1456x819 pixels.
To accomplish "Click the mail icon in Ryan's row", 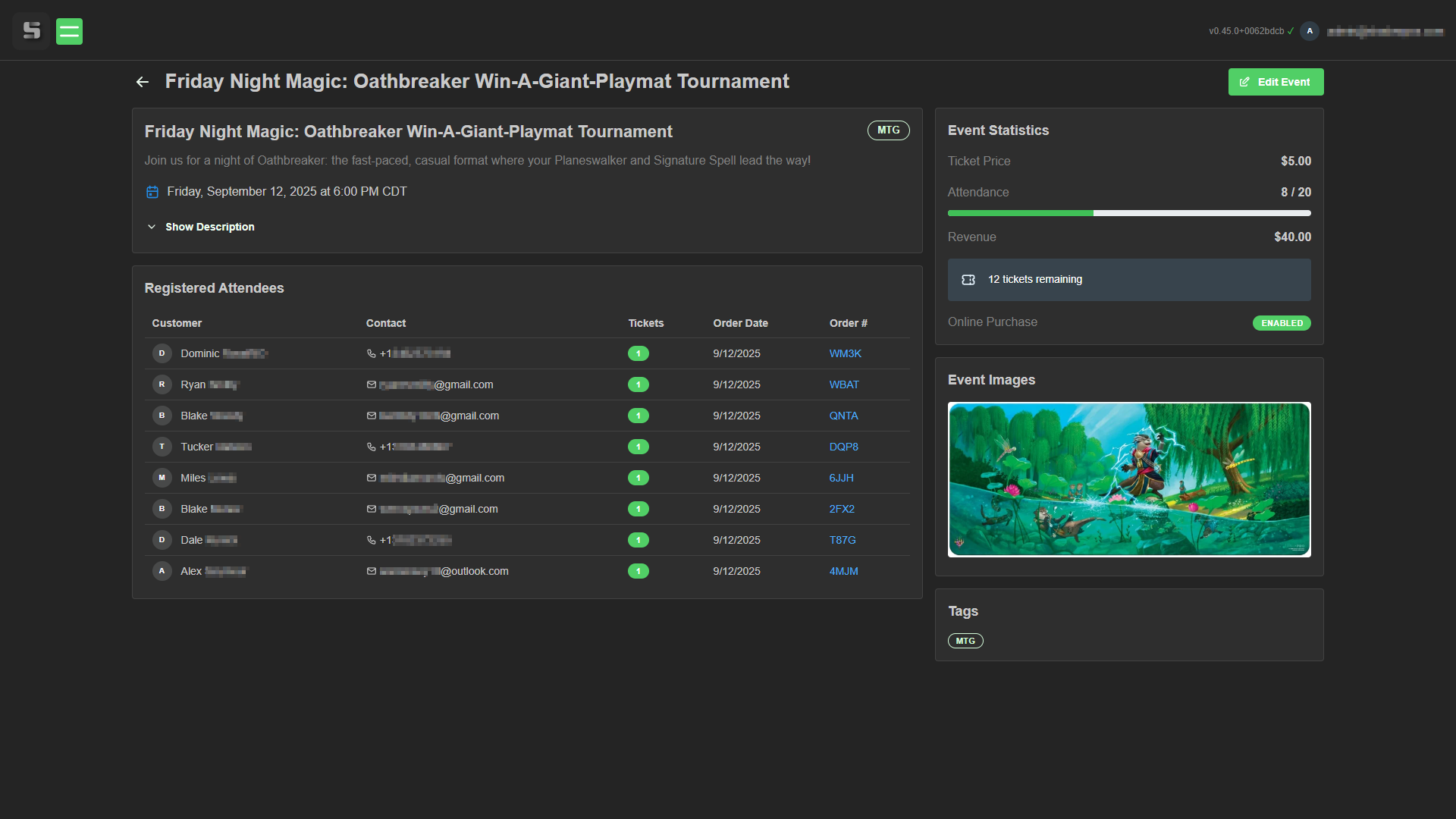I will pos(372,384).
